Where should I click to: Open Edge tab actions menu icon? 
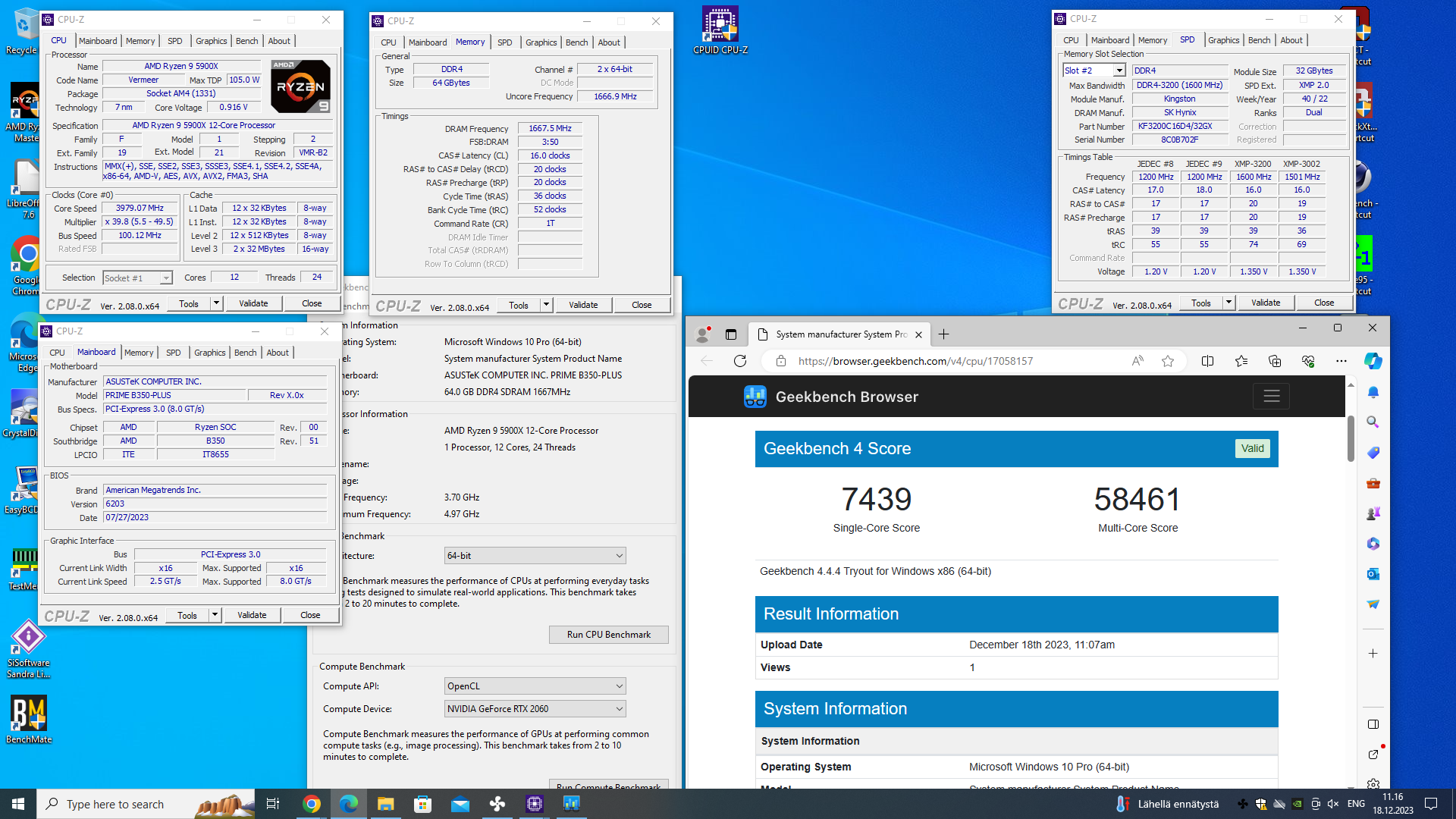click(x=731, y=334)
